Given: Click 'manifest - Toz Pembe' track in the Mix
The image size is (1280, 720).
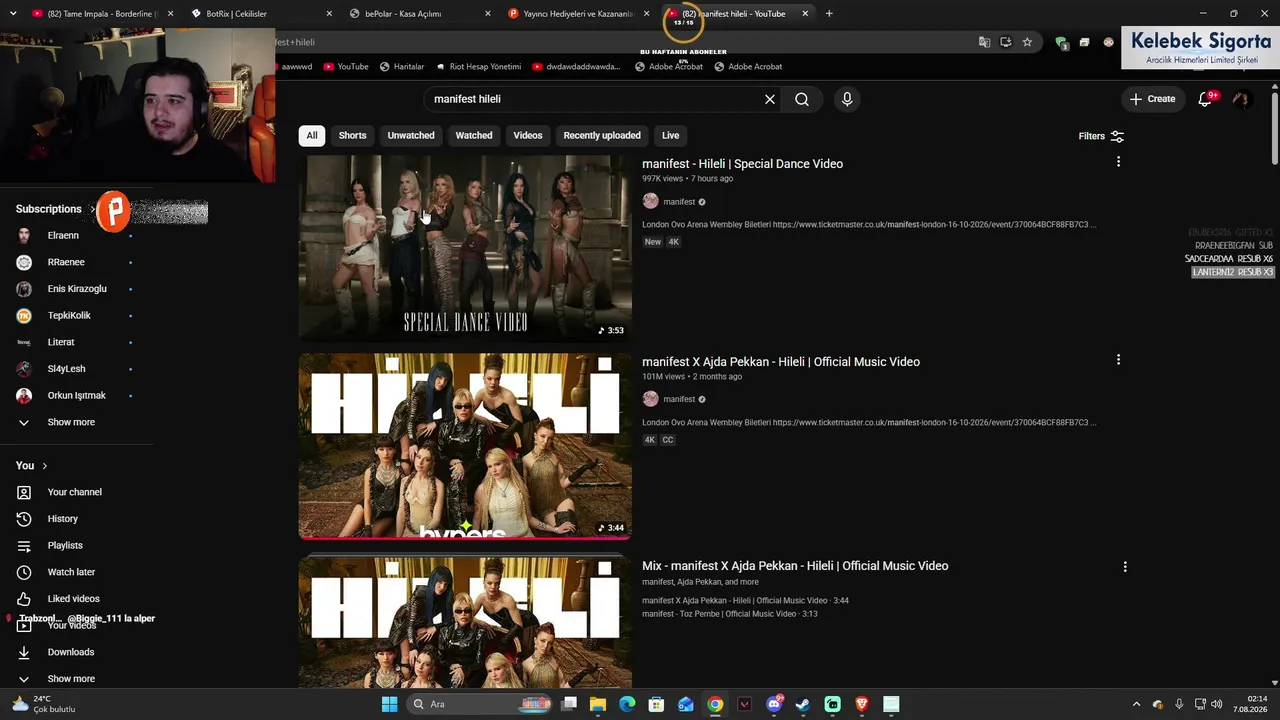Looking at the screenshot, I should (730, 614).
